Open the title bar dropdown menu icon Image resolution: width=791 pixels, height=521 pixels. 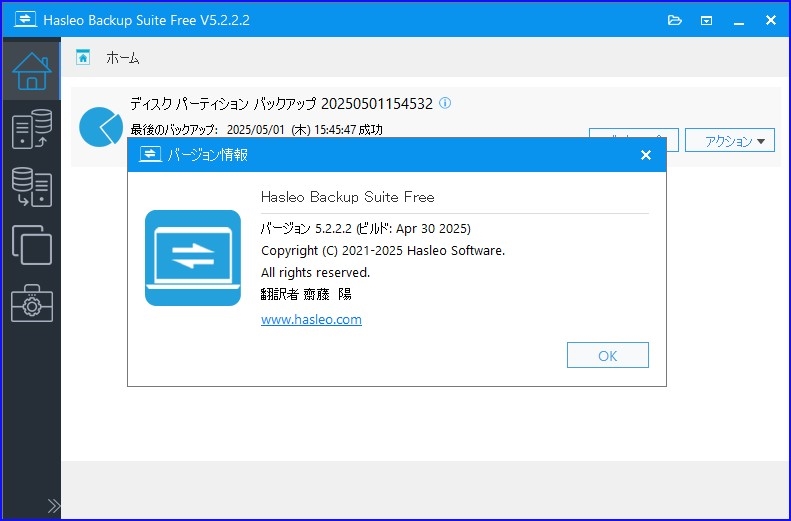pos(706,21)
